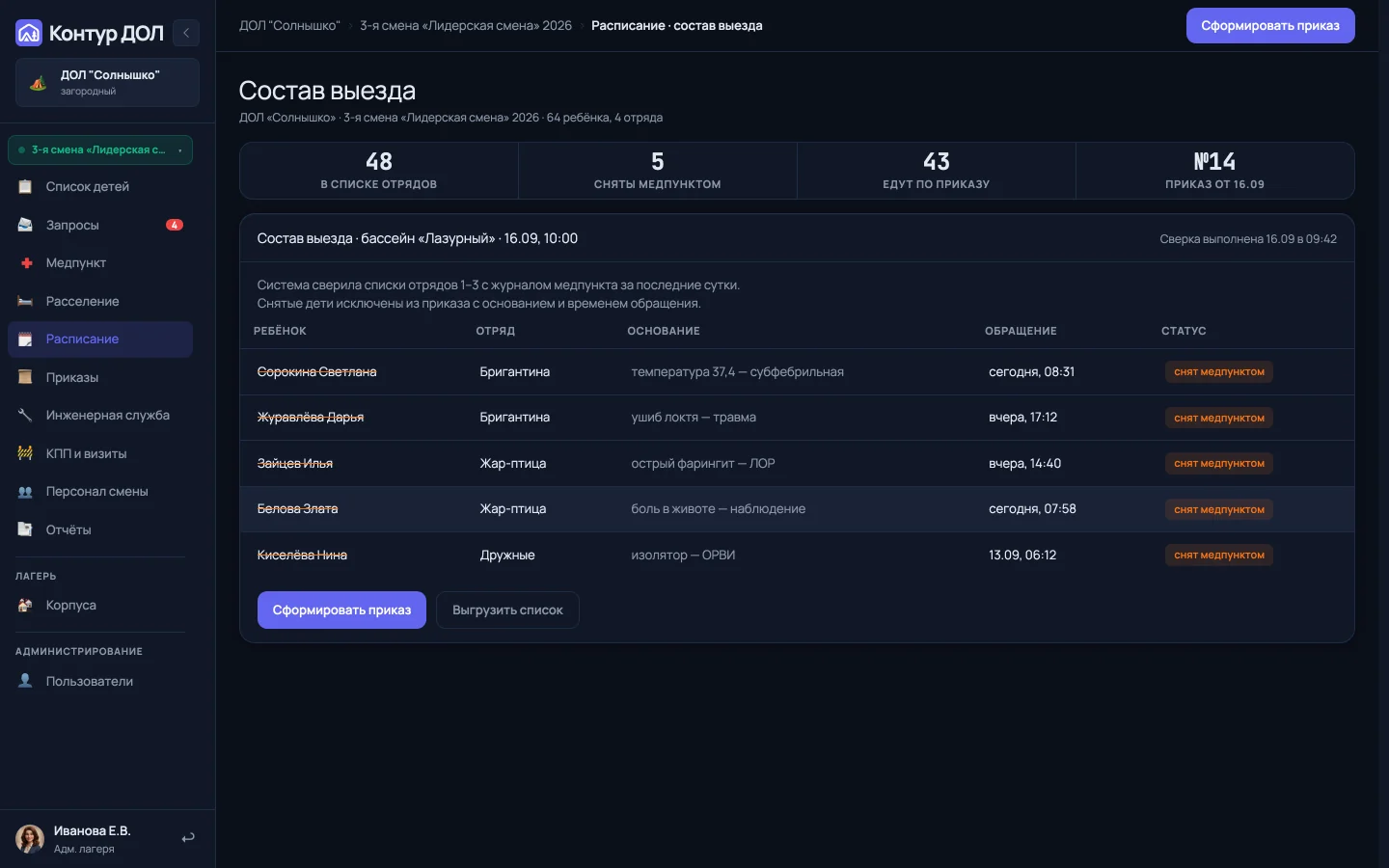Image resolution: width=1389 pixels, height=868 pixels.
Task: Click the bed icon for Расселение
Action: (25, 301)
